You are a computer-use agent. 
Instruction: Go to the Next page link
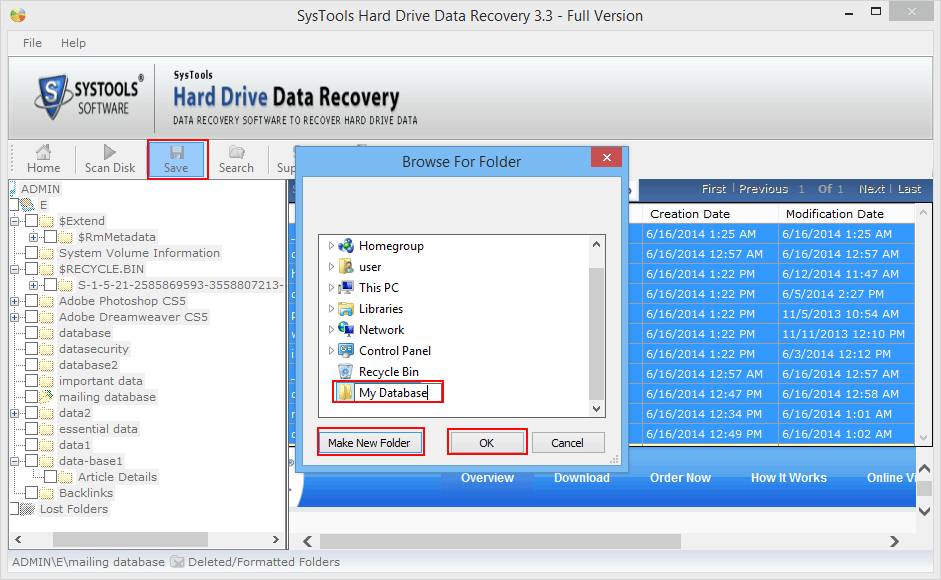(871, 189)
